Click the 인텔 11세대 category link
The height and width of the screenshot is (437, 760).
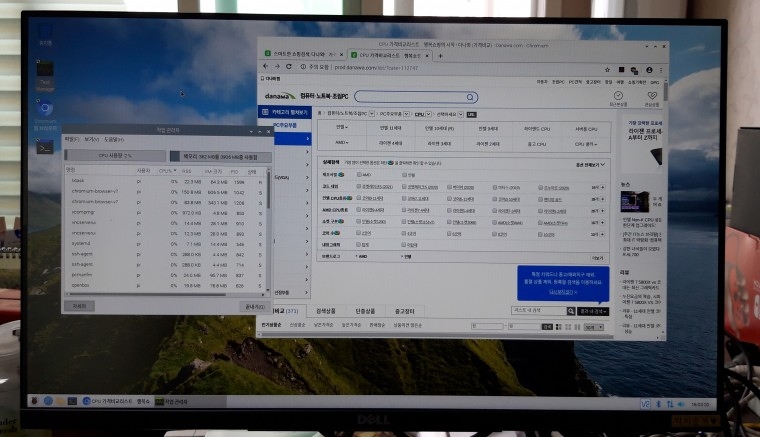pyautogui.click(x=390, y=128)
